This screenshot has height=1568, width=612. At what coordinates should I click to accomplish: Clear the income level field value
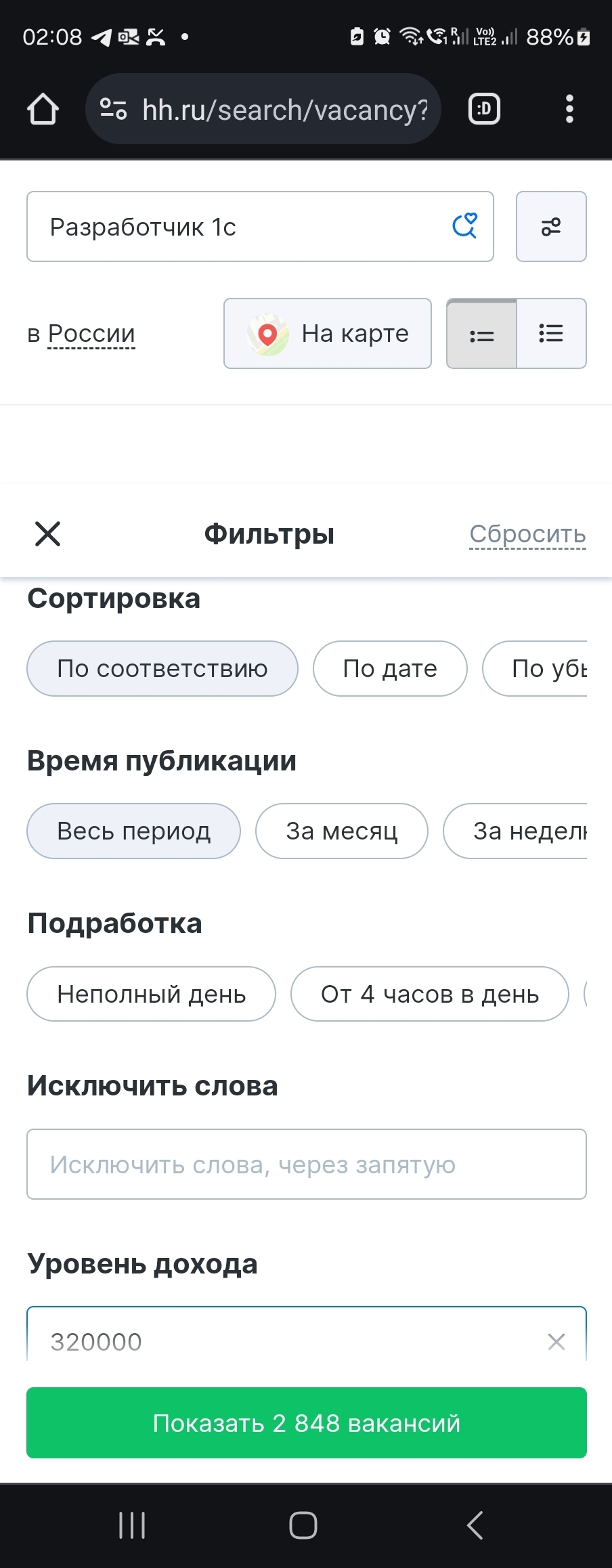click(x=556, y=1341)
